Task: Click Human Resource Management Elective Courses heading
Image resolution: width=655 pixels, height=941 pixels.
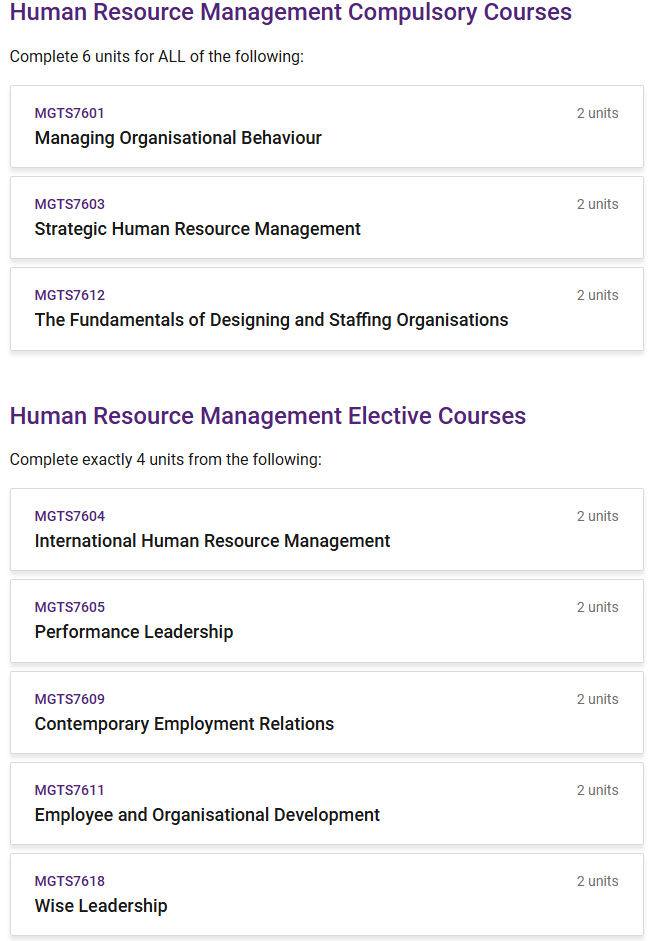Action: tap(268, 416)
